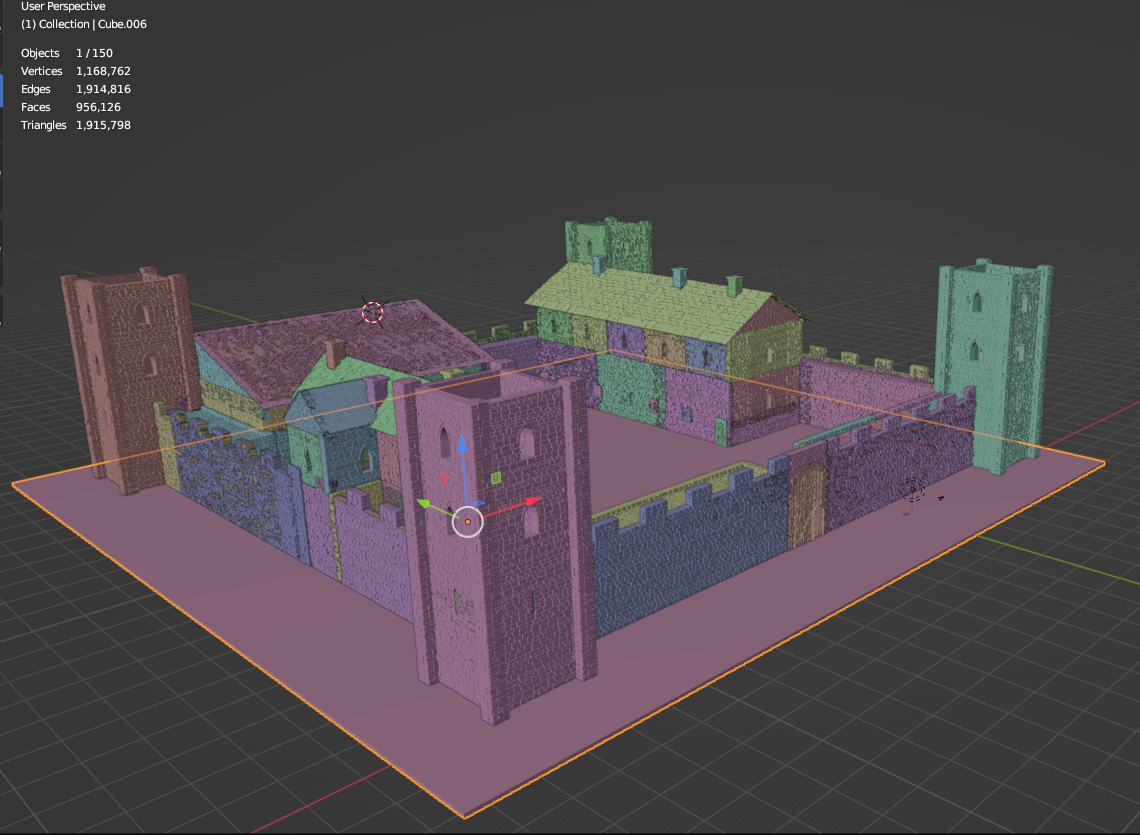Select the brown wooden gate door
The width and height of the screenshot is (1140, 835).
coord(807,505)
